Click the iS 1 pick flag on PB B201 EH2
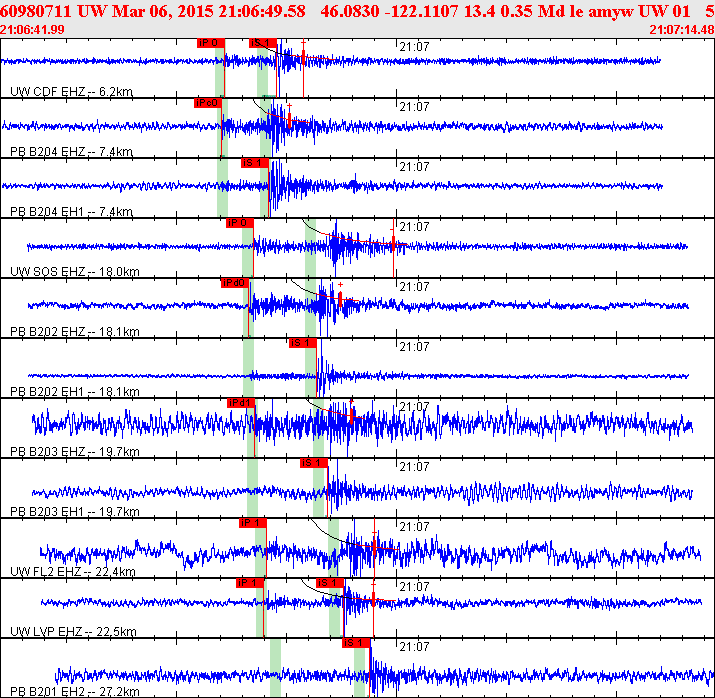Image resolution: width=715 pixels, height=698 pixels. (356, 643)
